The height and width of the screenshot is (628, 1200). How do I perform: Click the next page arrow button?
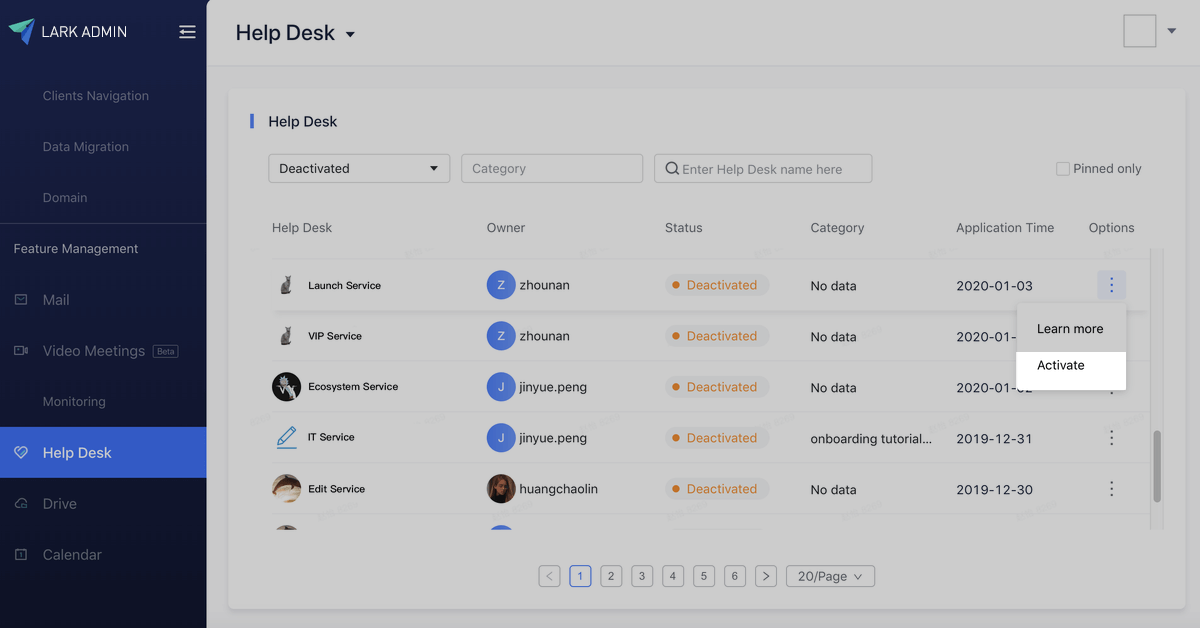click(x=766, y=576)
